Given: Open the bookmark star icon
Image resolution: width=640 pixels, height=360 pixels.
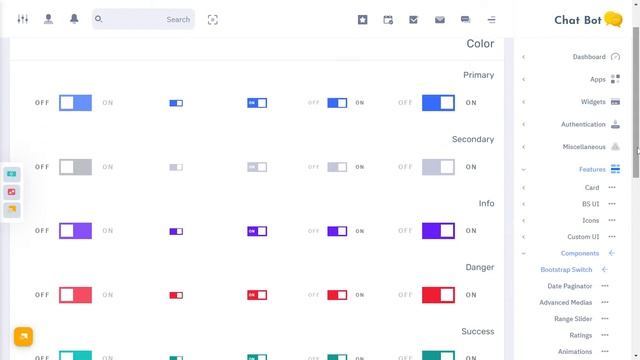Looking at the screenshot, I should [x=362, y=20].
